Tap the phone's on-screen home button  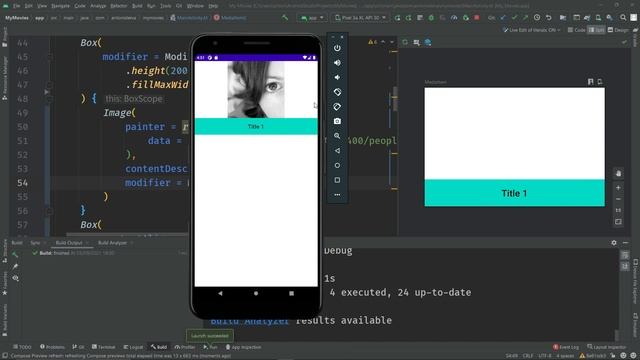click(256, 293)
